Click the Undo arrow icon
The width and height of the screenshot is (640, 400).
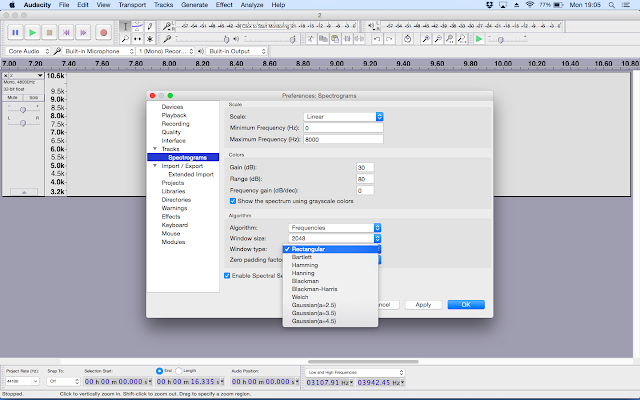377,39
